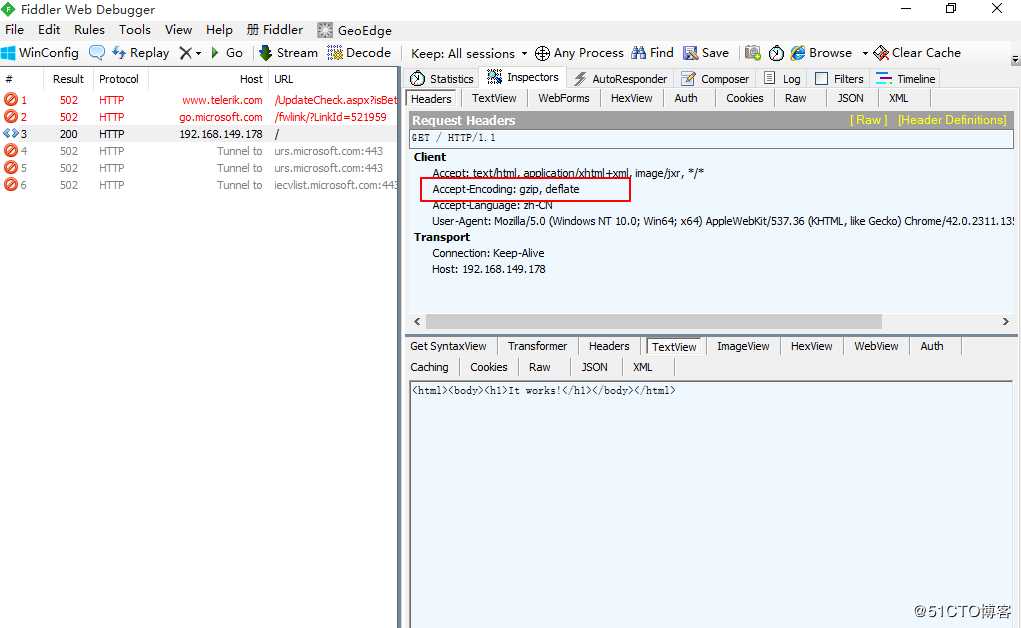Image resolution: width=1021 pixels, height=628 pixels.
Task: Click the Connection: Keep-Alive header
Action: tap(488, 253)
